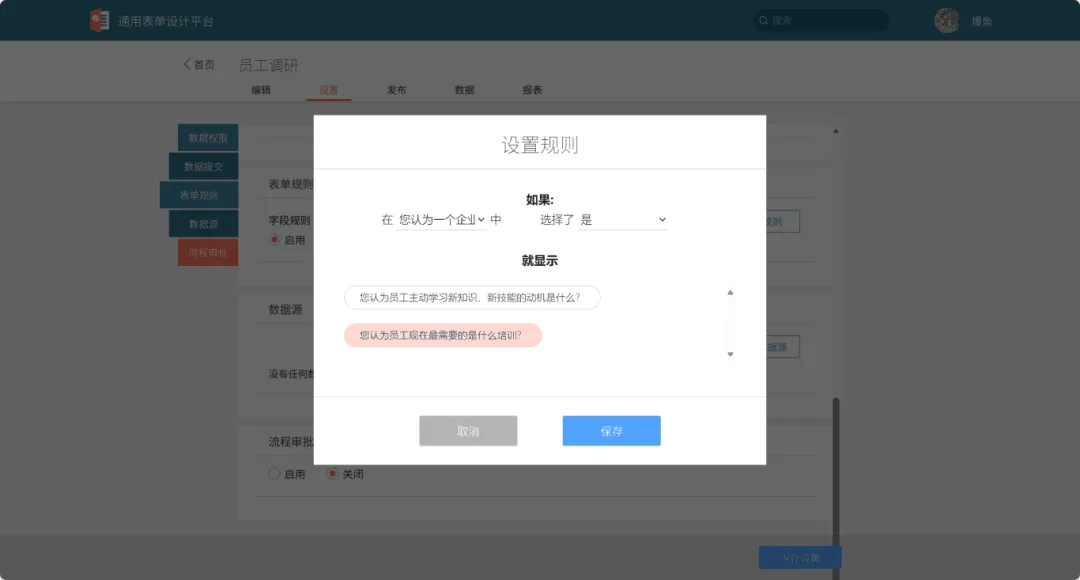Select 关闭 radio under 流程审批
Screen dimensions: 1080x580
click(x=333, y=474)
